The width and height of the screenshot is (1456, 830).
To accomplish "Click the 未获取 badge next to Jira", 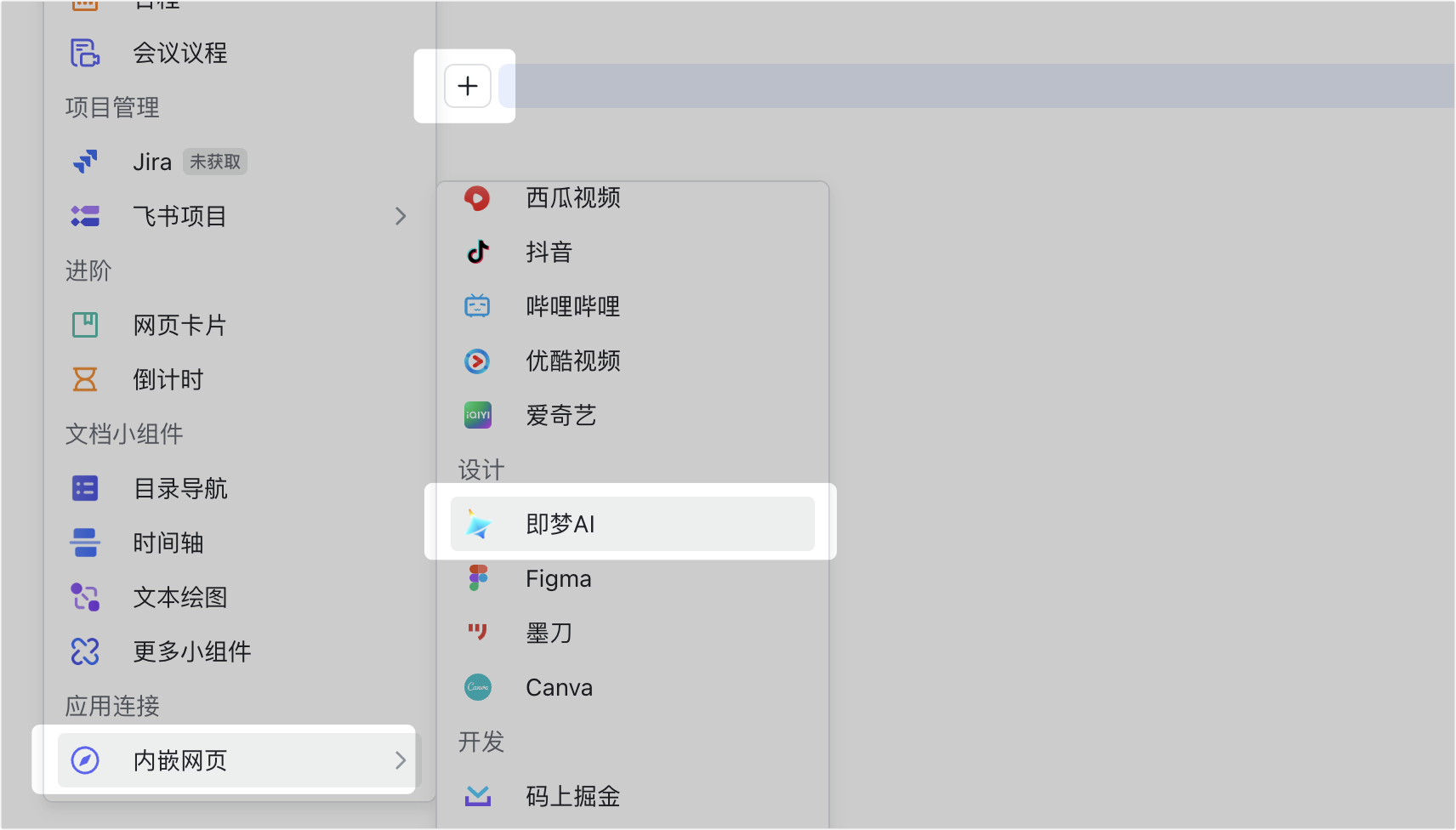I will (215, 162).
